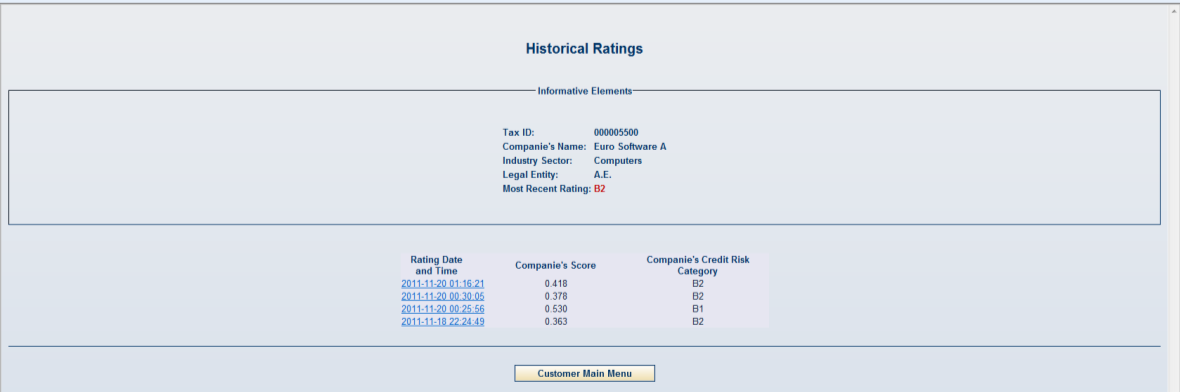Screen dimensions: 1180x392
Task: Open the 2011-11-18 22:24:49 rating link
Action: [442, 322]
